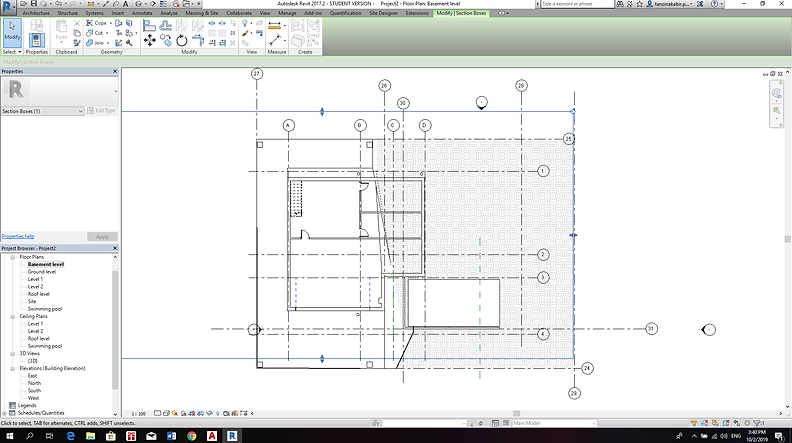Click the Filter icon in status bar
792x443 pixels.
pyautogui.click(x=759, y=423)
